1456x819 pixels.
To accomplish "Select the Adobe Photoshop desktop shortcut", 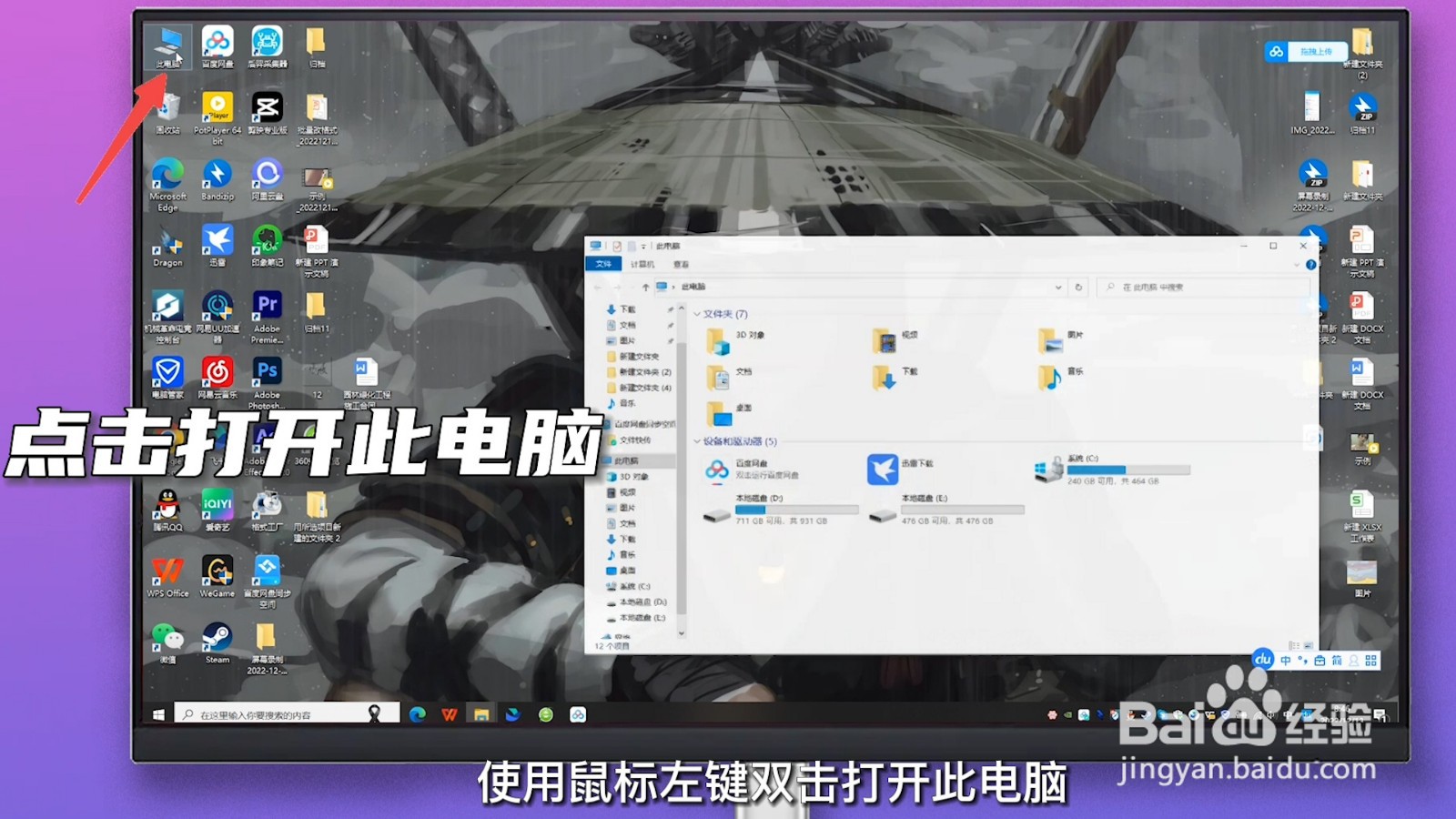I will (267, 383).
